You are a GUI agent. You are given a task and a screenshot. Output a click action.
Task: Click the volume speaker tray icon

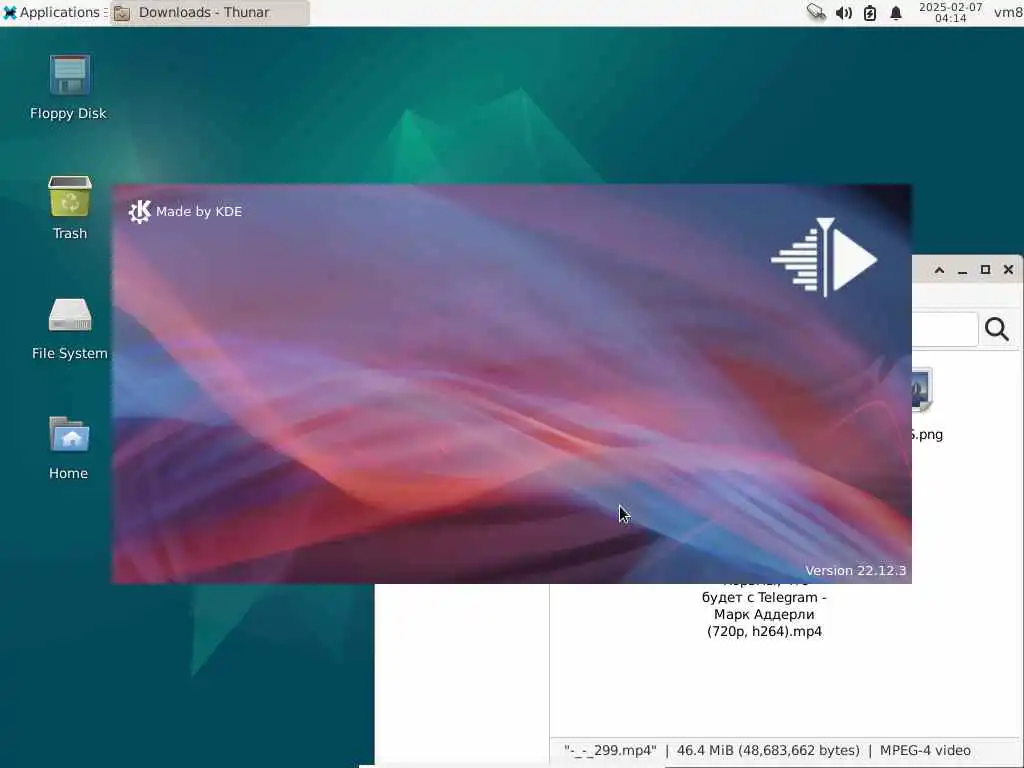click(x=843, y=12)
